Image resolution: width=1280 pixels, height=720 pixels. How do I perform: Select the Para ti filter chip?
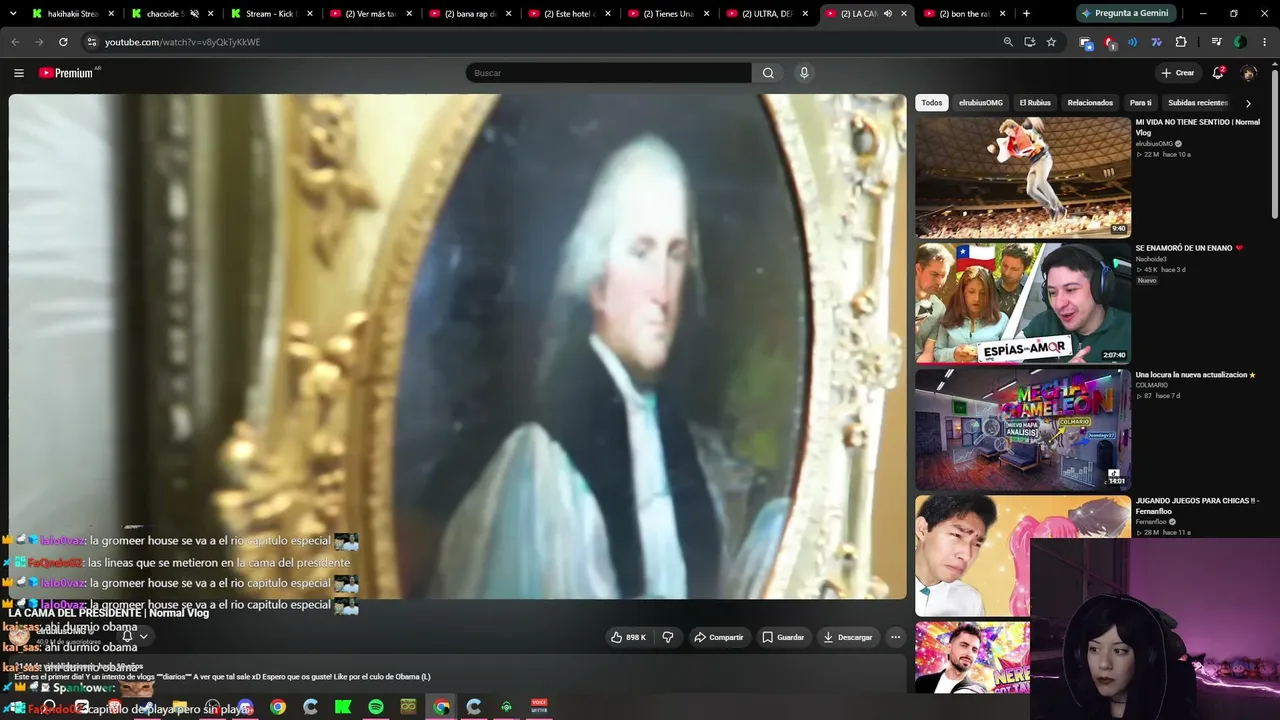(x=1141, y=103)
